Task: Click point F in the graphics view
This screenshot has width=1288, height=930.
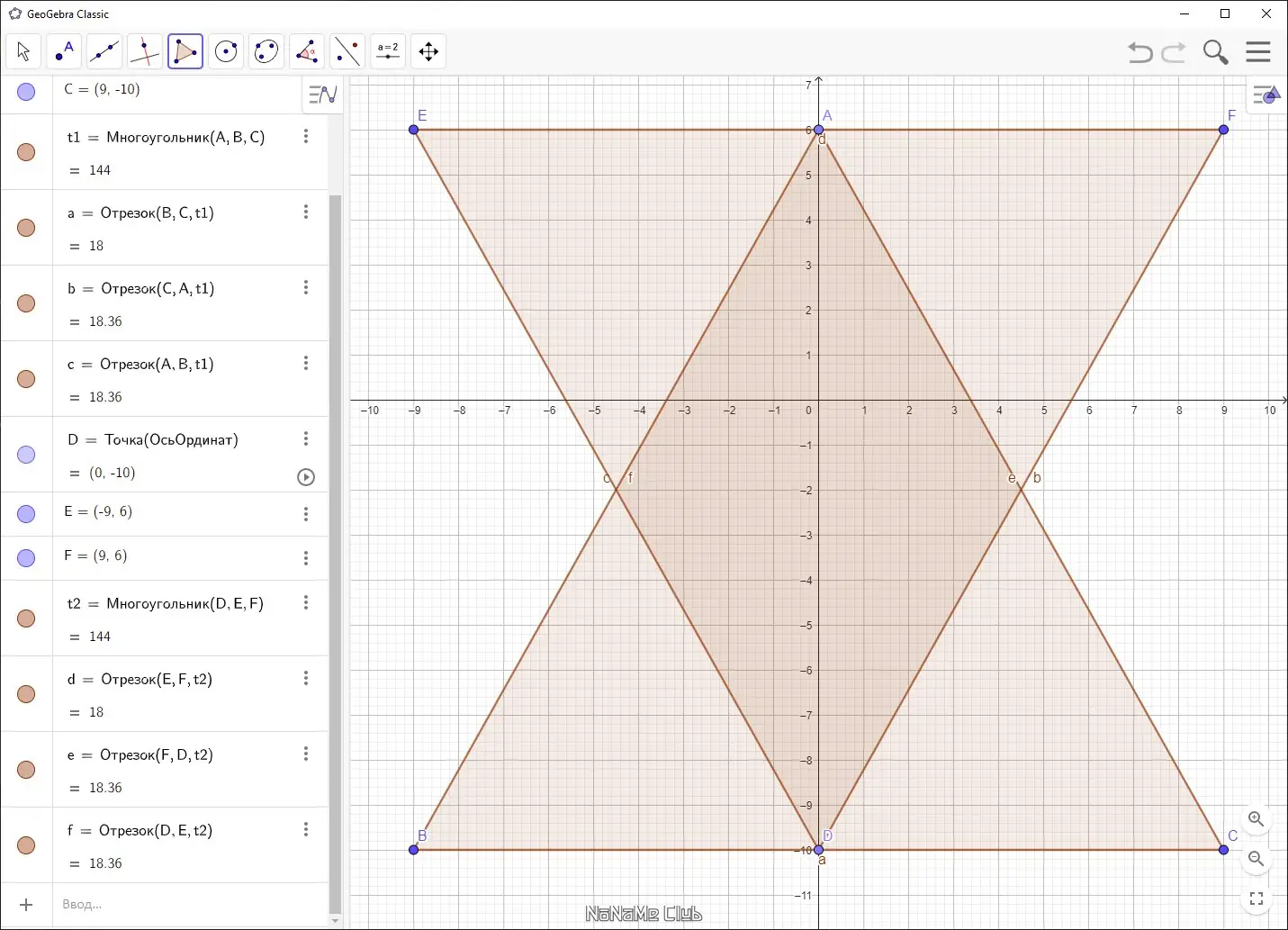Action: (x=1223, y=130)
